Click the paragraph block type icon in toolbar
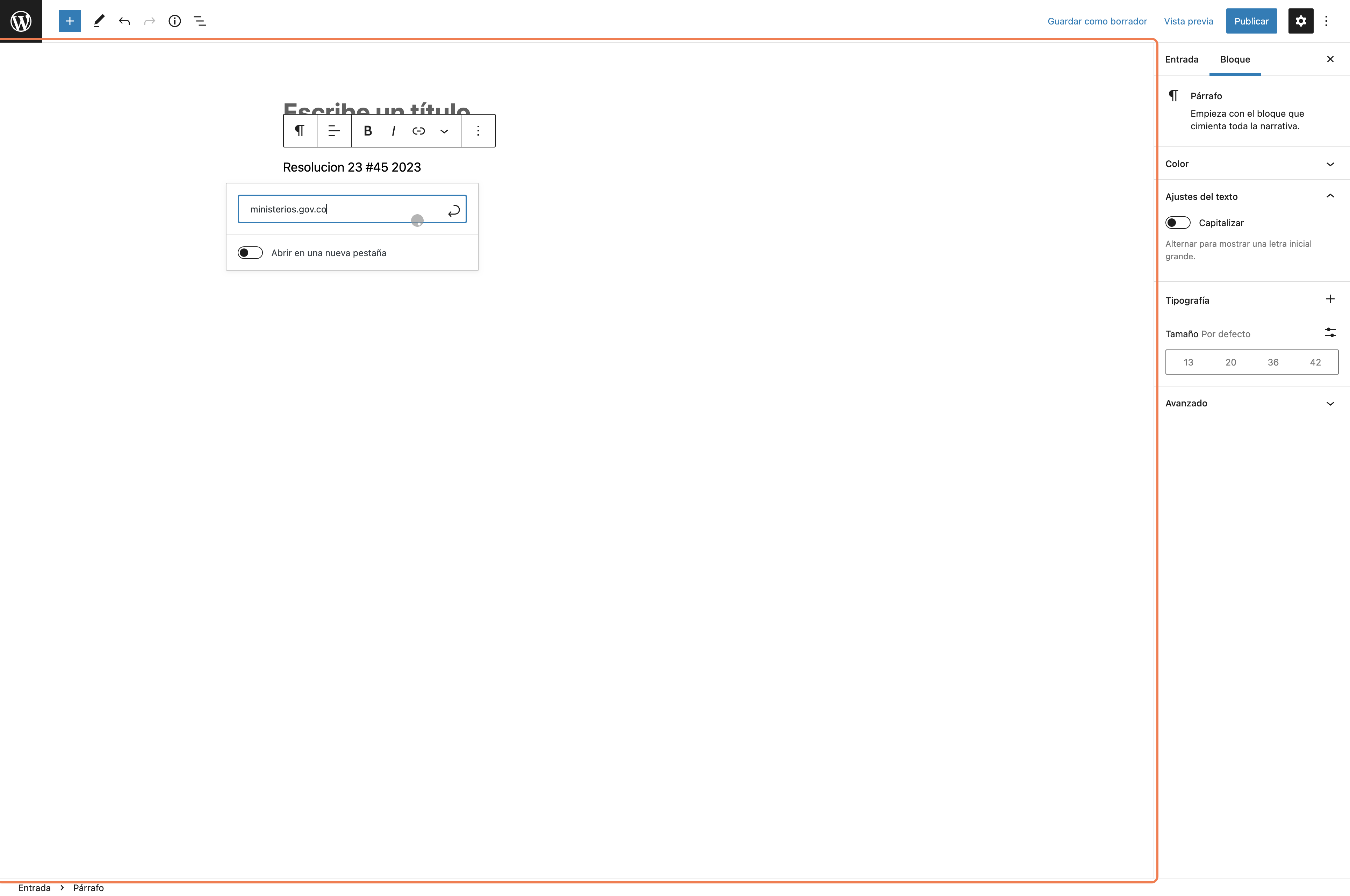This screenshot has height=896, width=1350. pyautogui.click(x=300, y=131)
